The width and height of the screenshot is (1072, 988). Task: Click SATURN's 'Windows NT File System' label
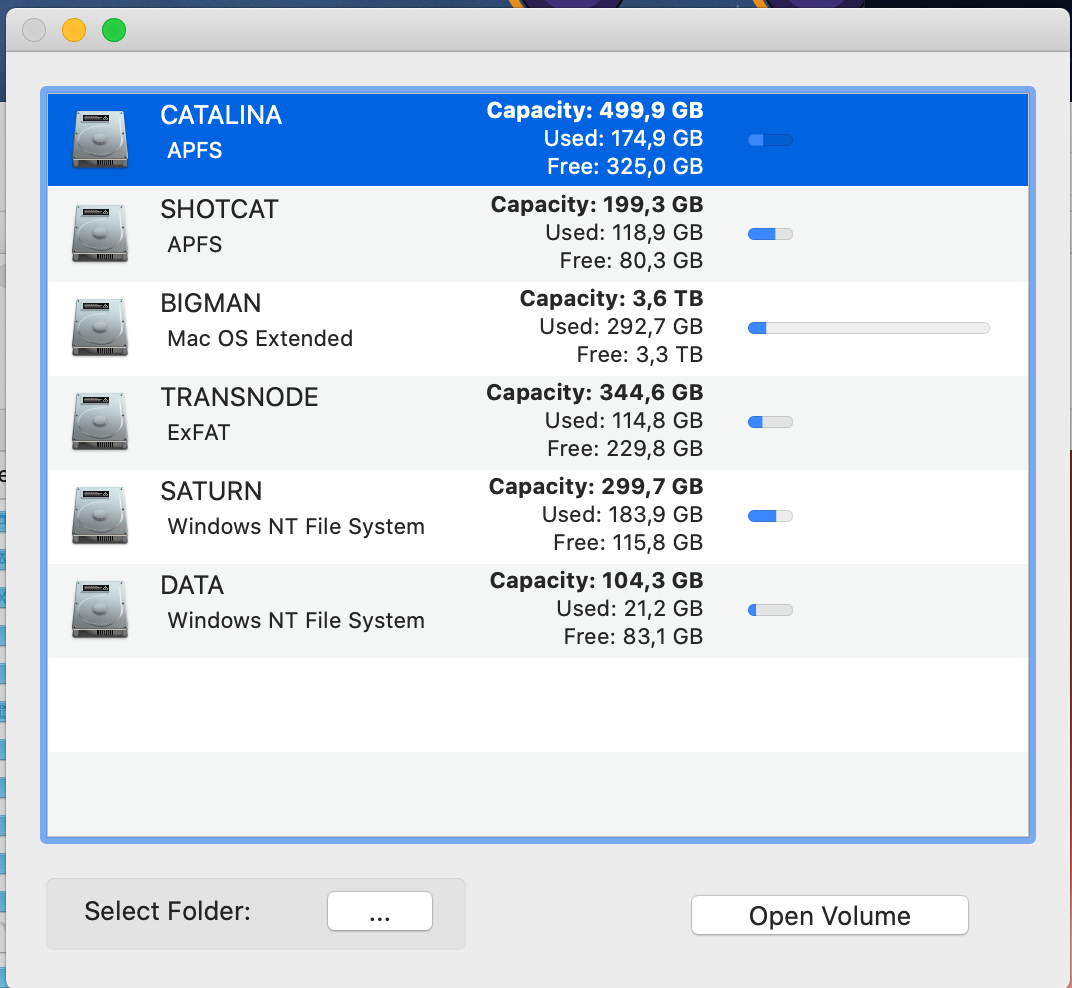coord(296,526)
